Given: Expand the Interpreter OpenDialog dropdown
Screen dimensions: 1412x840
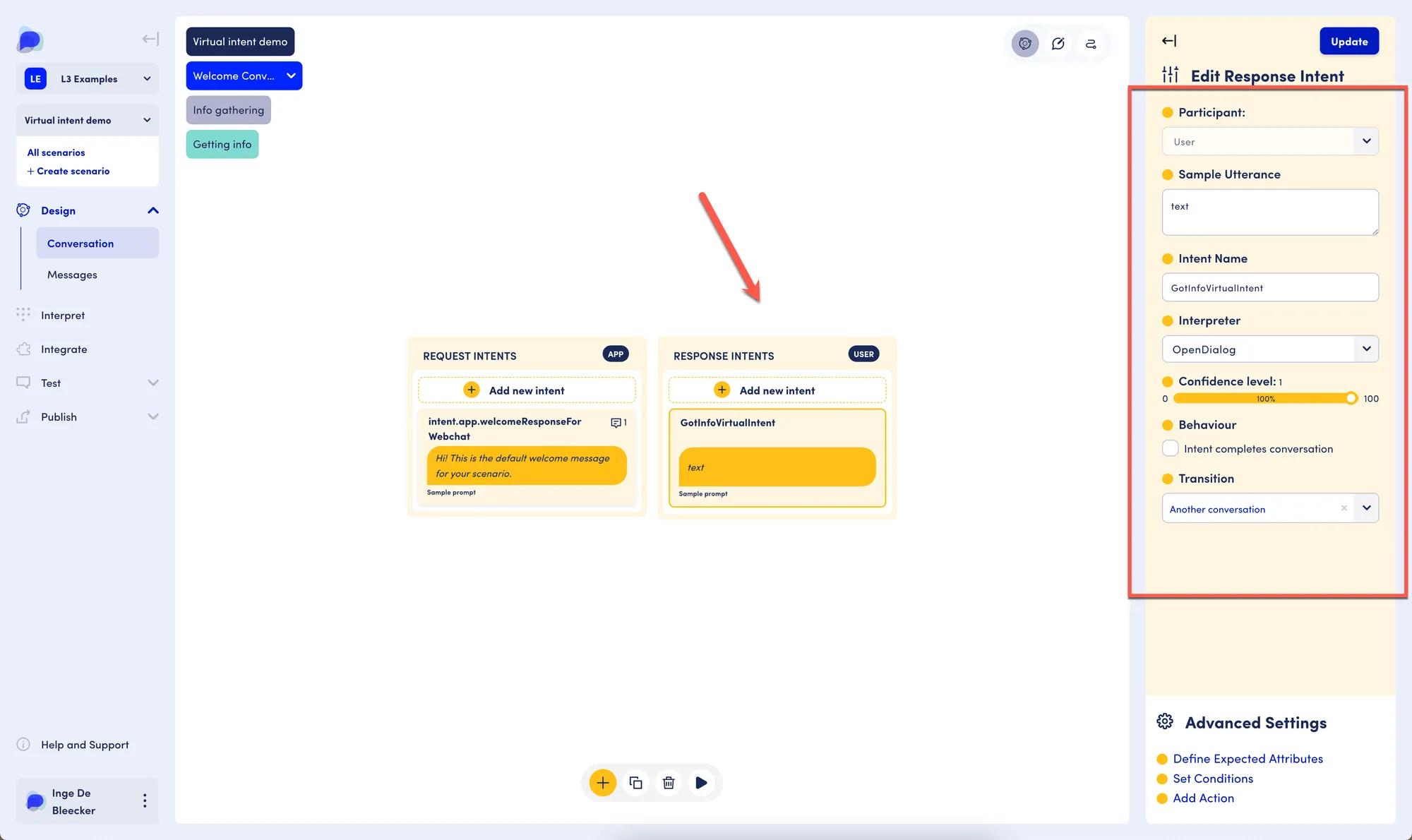Looking at the screenshot, I should coord(1270,349).
